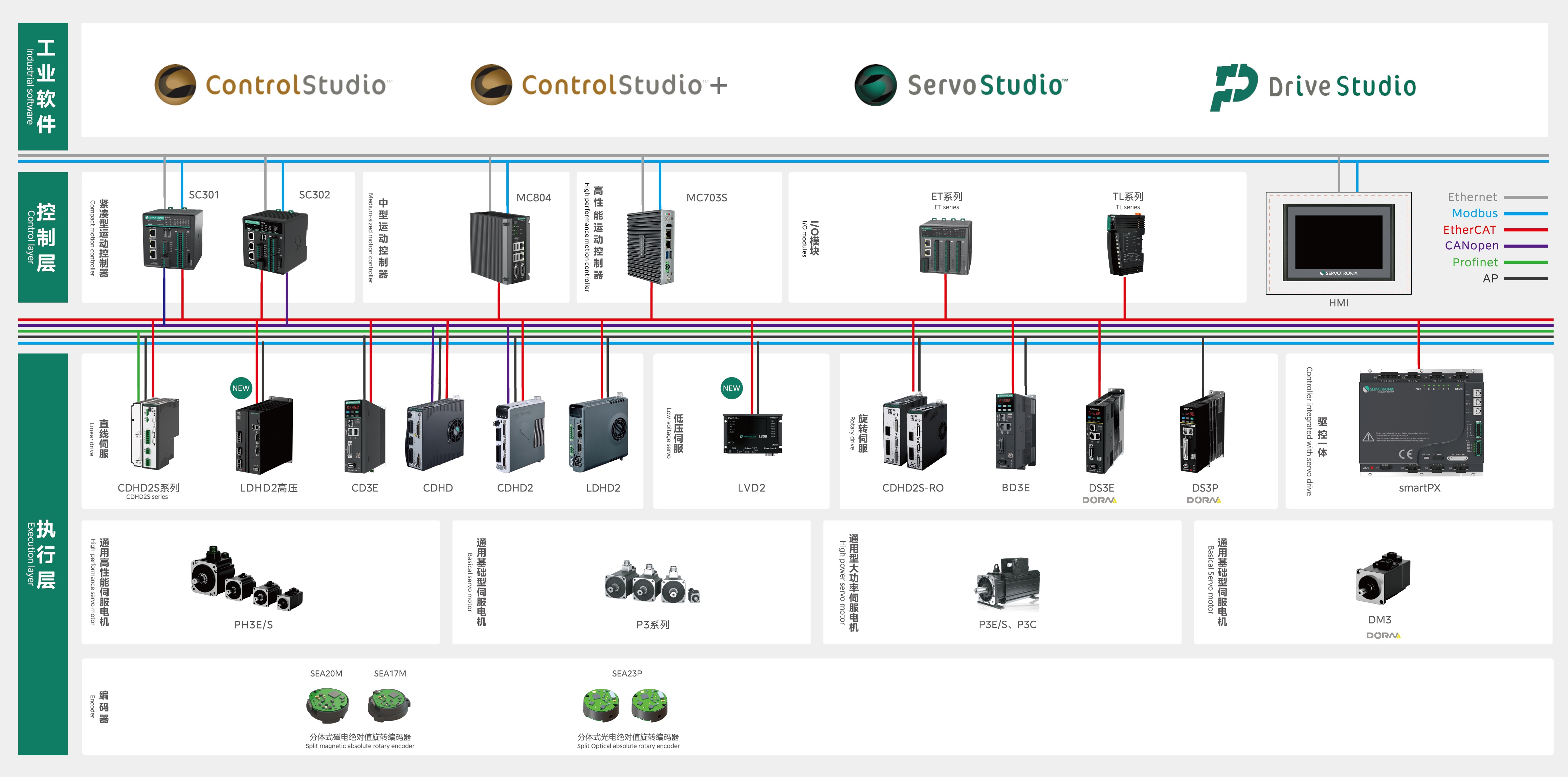
Task: Select the BD3E drive image
Action: [1015, 431]
